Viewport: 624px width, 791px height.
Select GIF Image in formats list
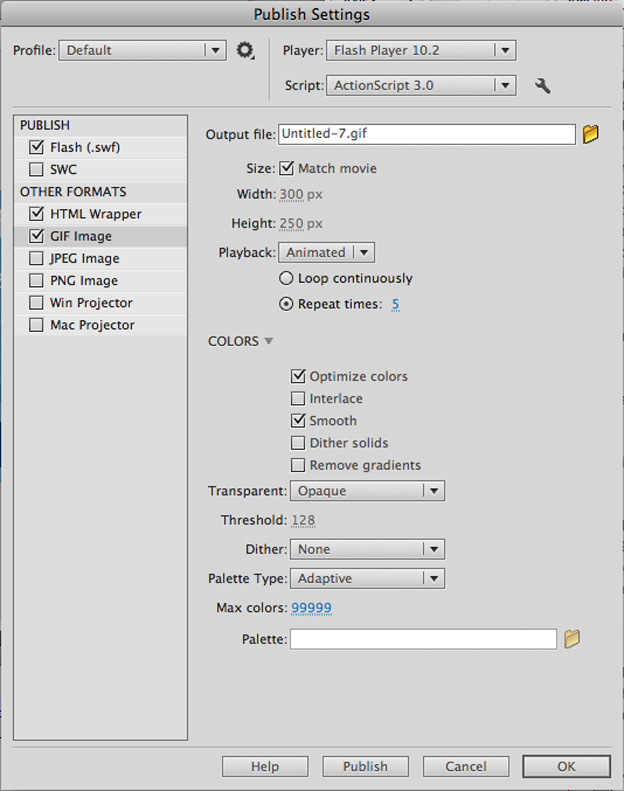[81, 237]
